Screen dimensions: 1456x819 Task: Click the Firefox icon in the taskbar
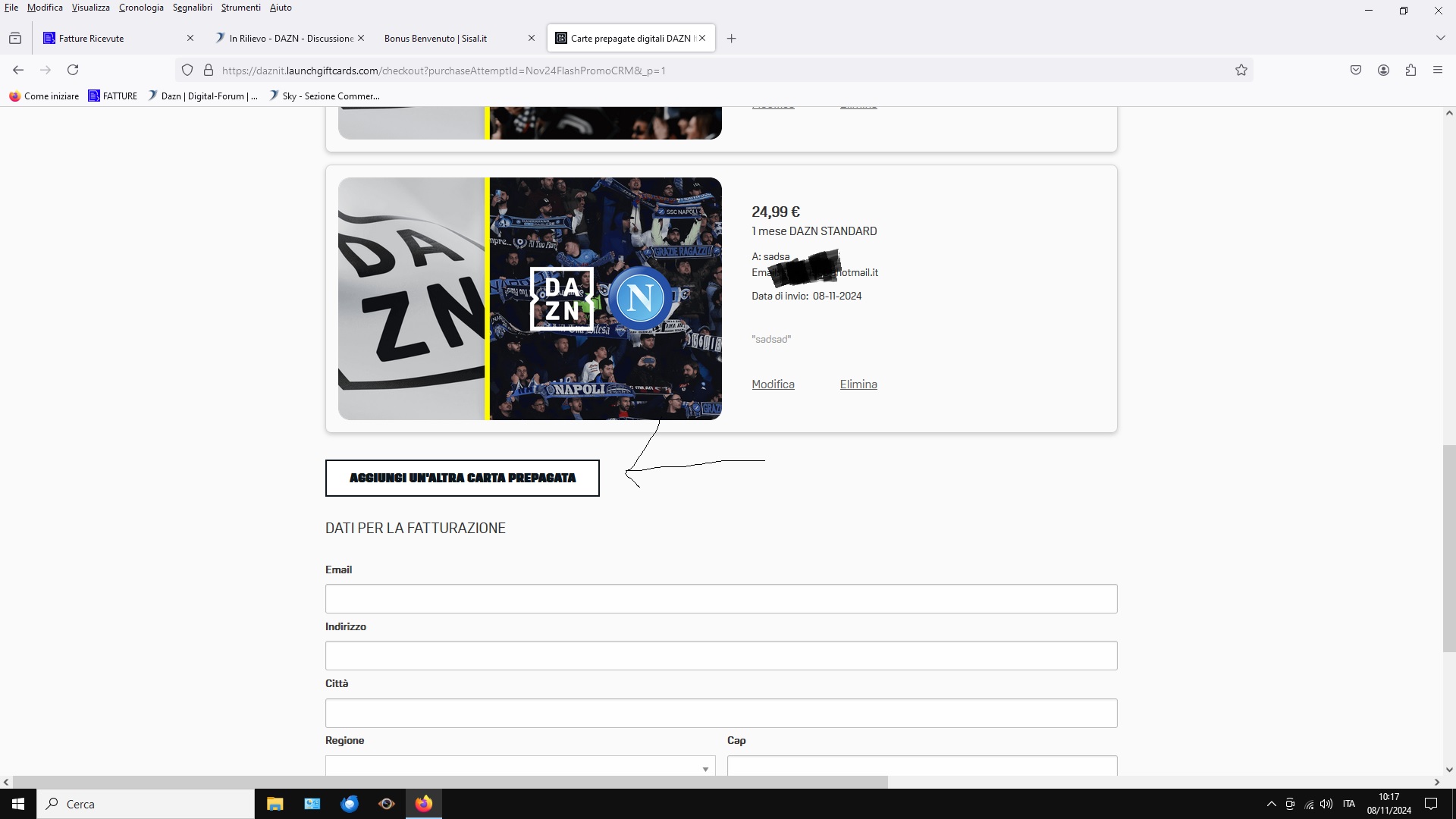(x=423, y=804)
